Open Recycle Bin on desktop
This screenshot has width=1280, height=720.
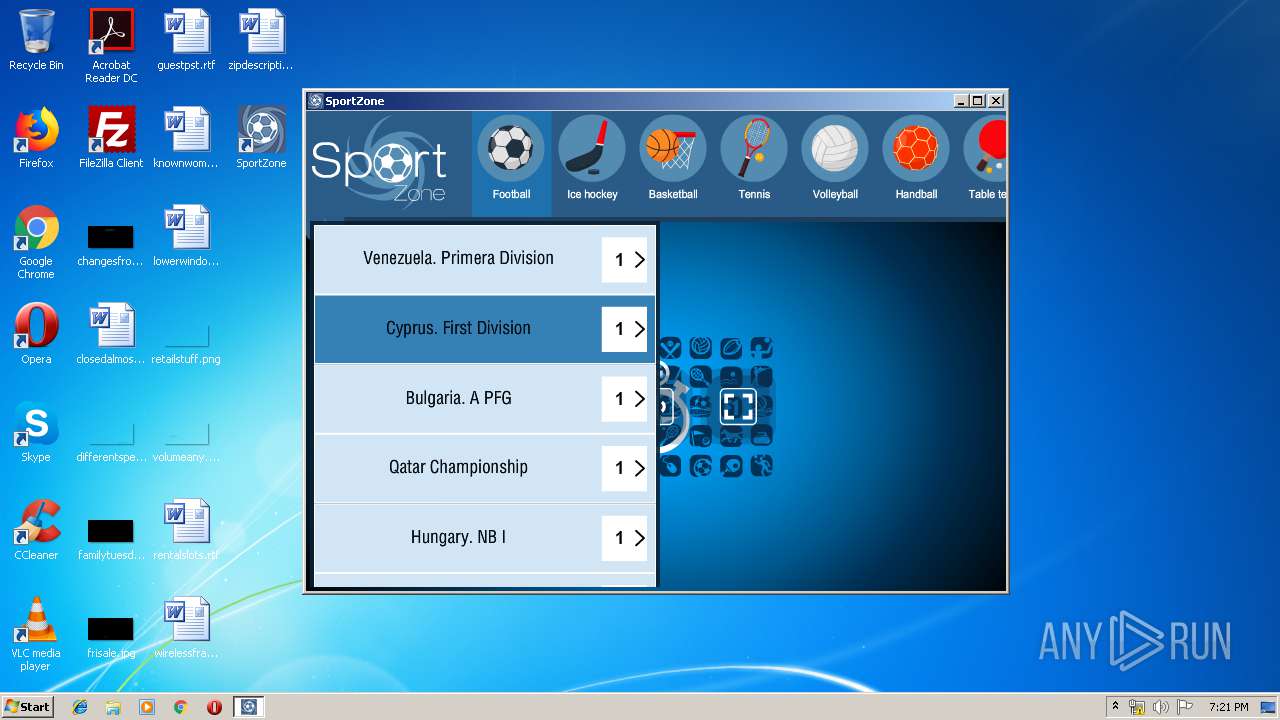[x=36, y=40]
